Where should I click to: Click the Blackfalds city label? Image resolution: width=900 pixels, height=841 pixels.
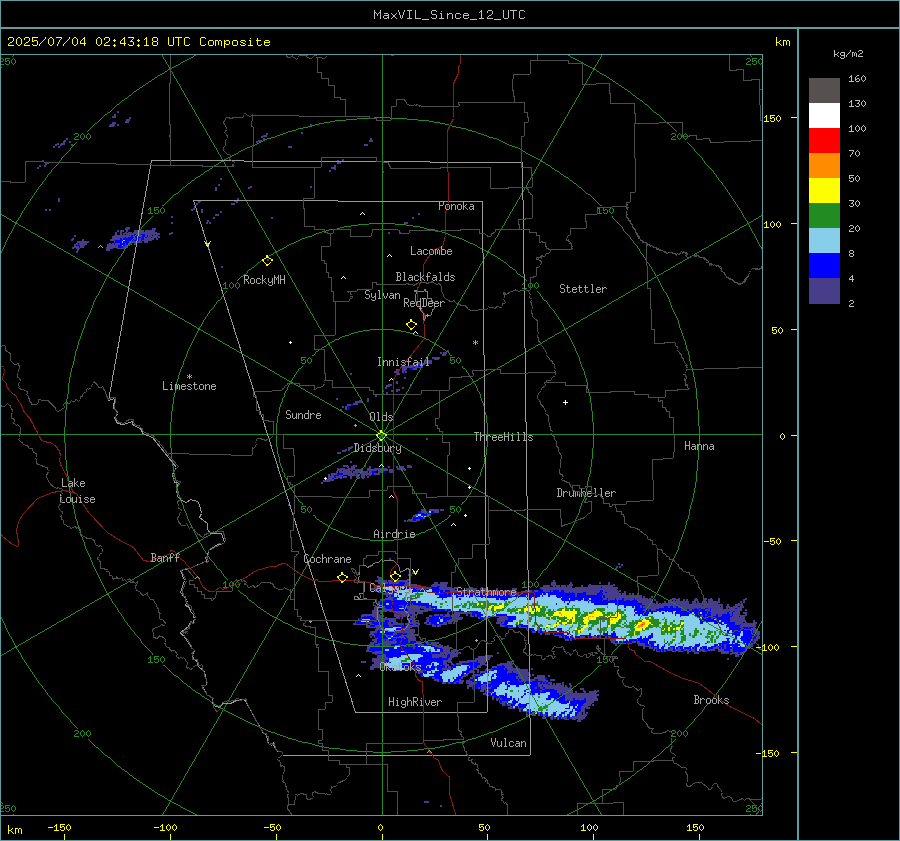(x=425, y=277)
